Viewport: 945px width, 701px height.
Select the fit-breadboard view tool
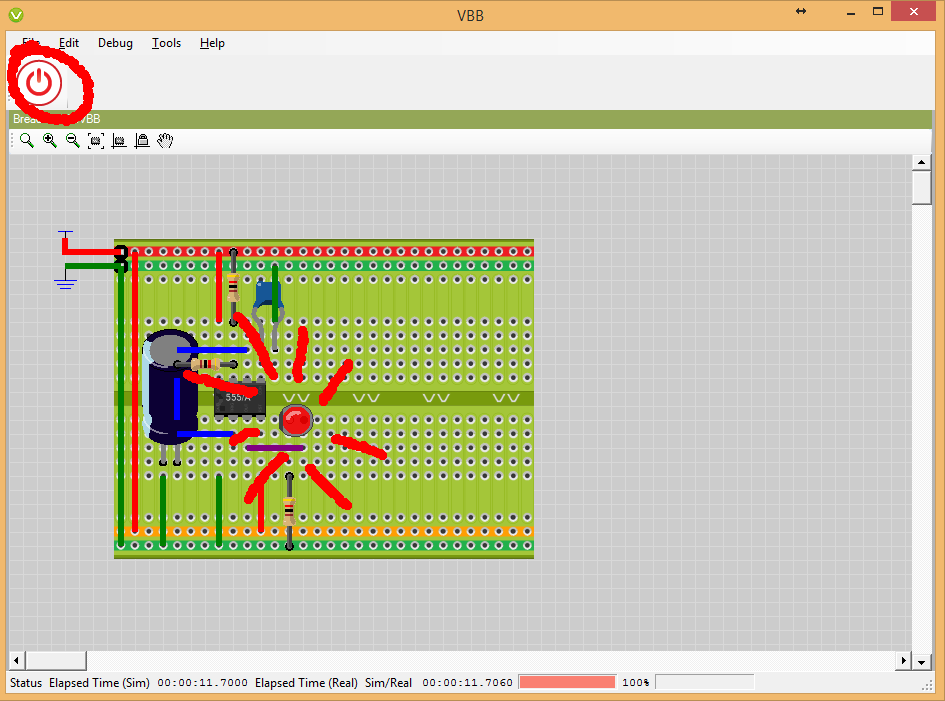click(119, 140)
